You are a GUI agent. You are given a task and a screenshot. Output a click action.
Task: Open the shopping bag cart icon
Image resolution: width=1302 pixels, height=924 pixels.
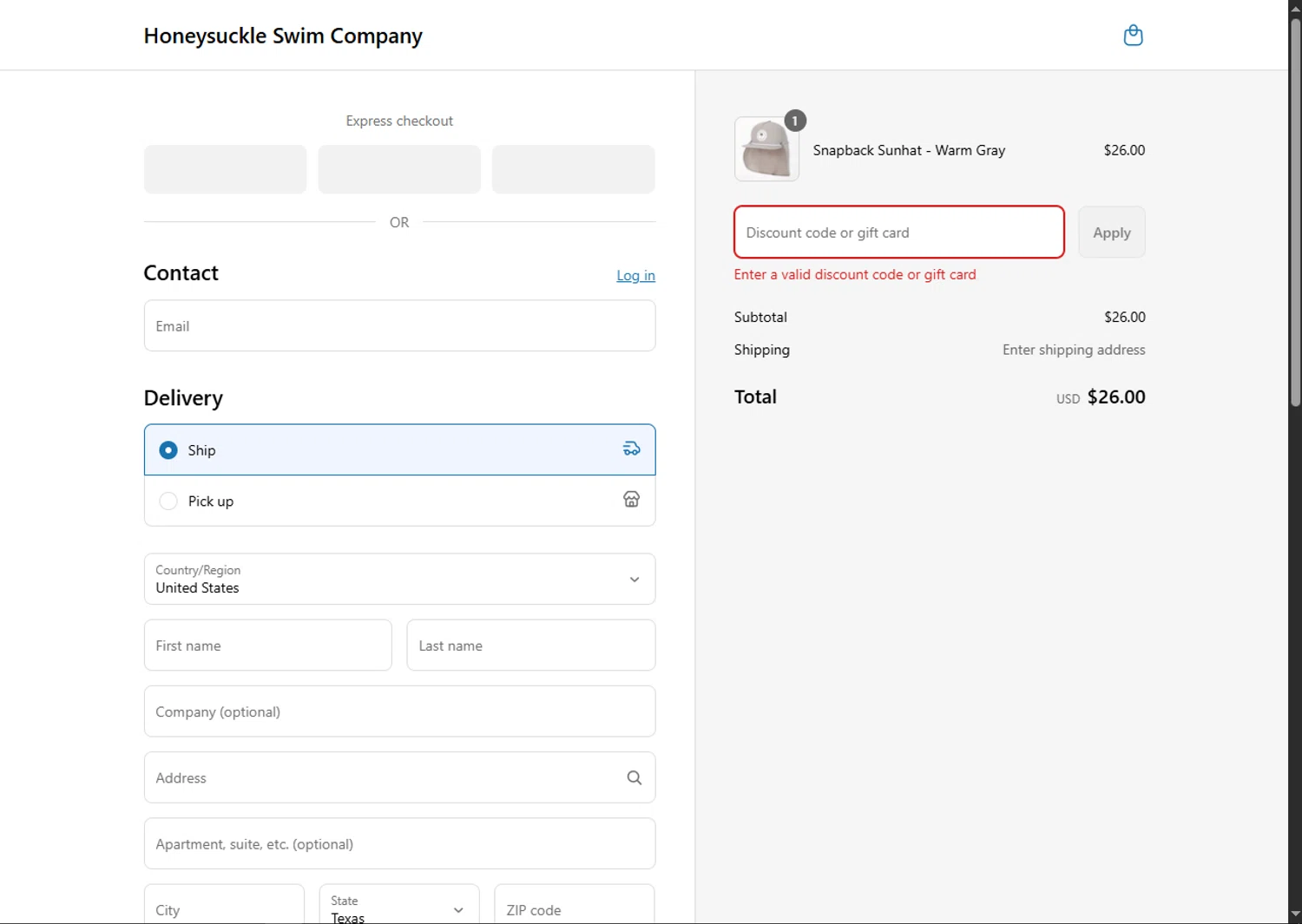1133,36
